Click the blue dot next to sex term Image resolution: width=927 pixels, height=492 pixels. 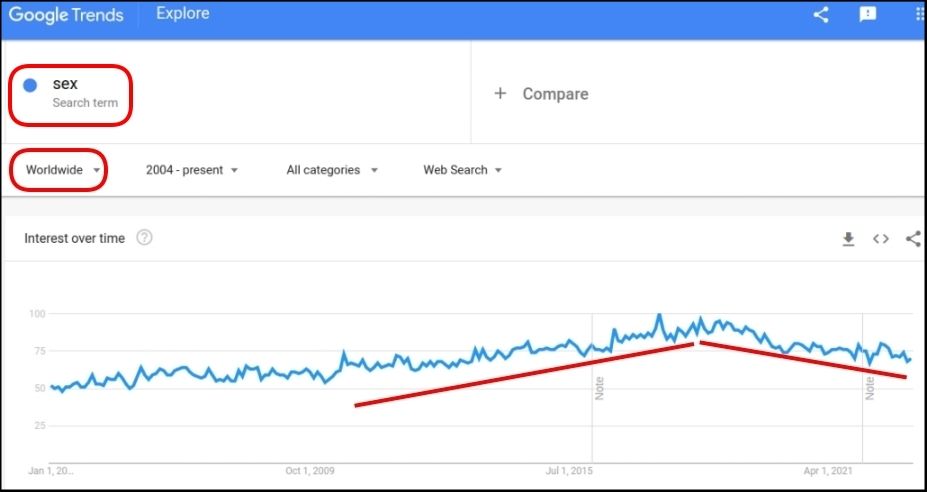tap(30, 85)
